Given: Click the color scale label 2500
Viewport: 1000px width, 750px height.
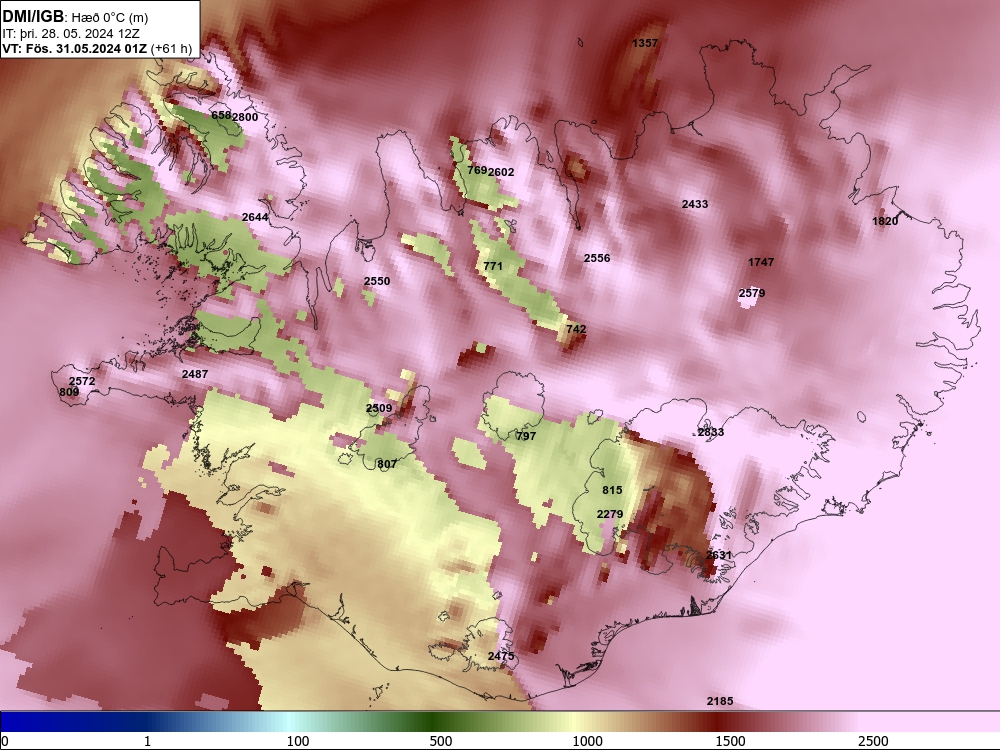Looking at the screenshot, I should [x=873, y=741].
